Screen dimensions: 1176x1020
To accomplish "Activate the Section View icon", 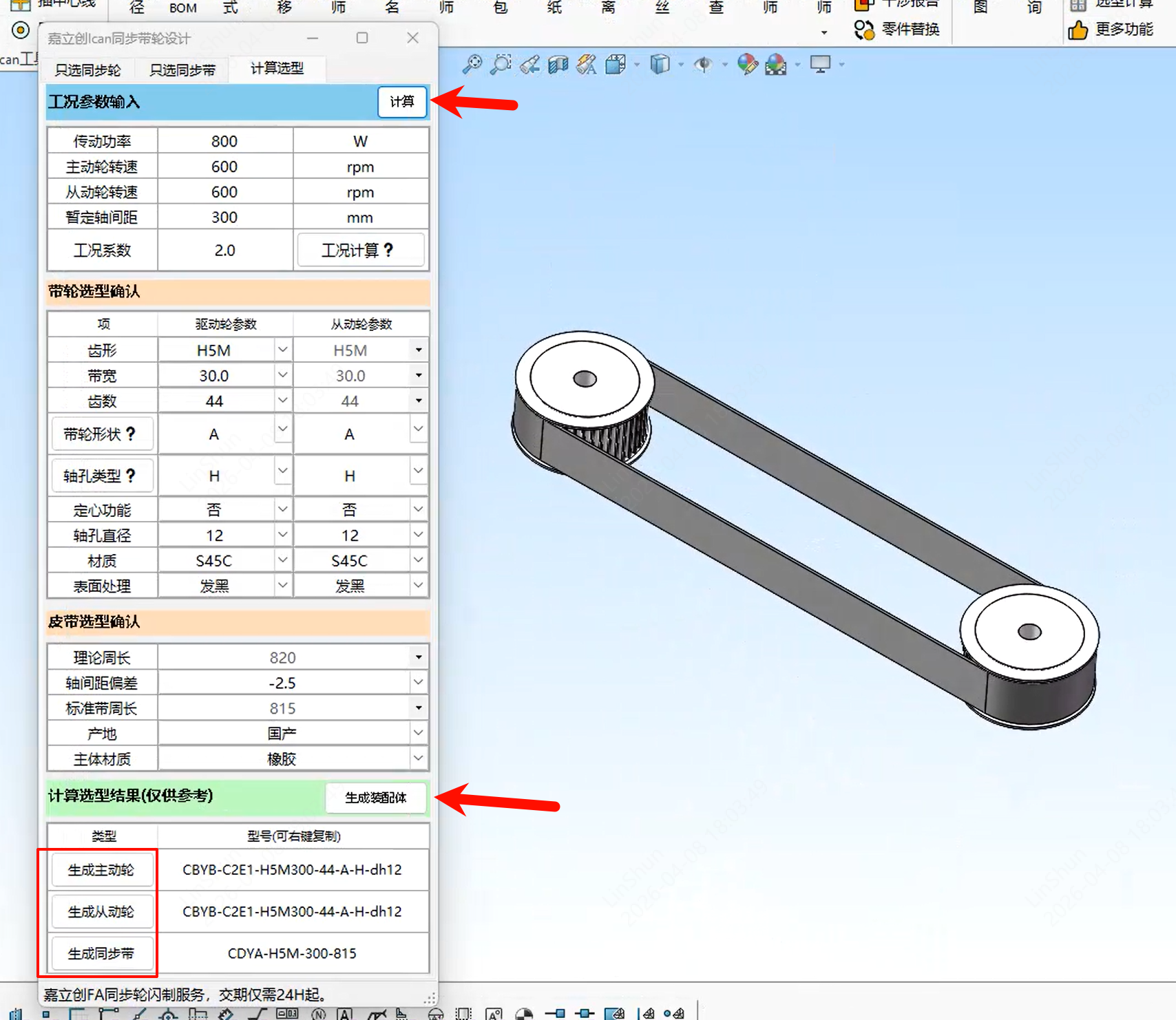I will point(558,65).
